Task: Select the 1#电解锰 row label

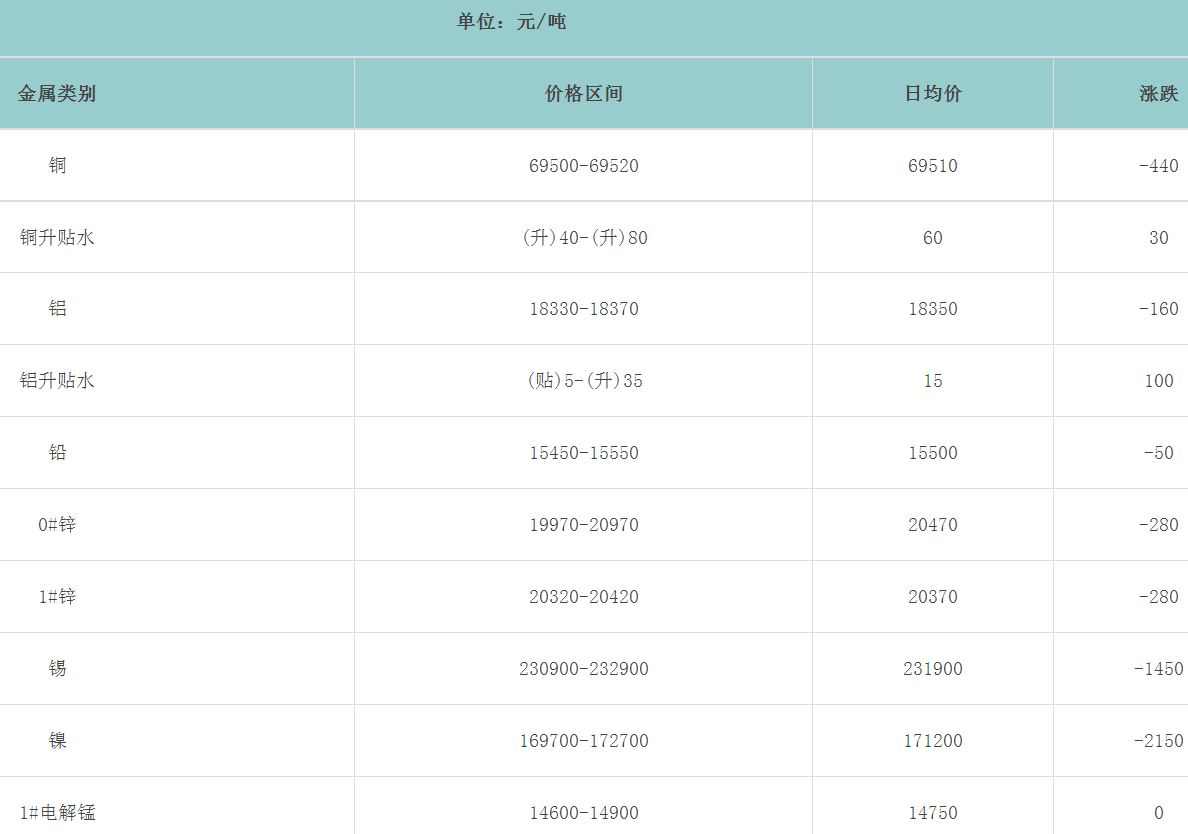Action: 58,813
